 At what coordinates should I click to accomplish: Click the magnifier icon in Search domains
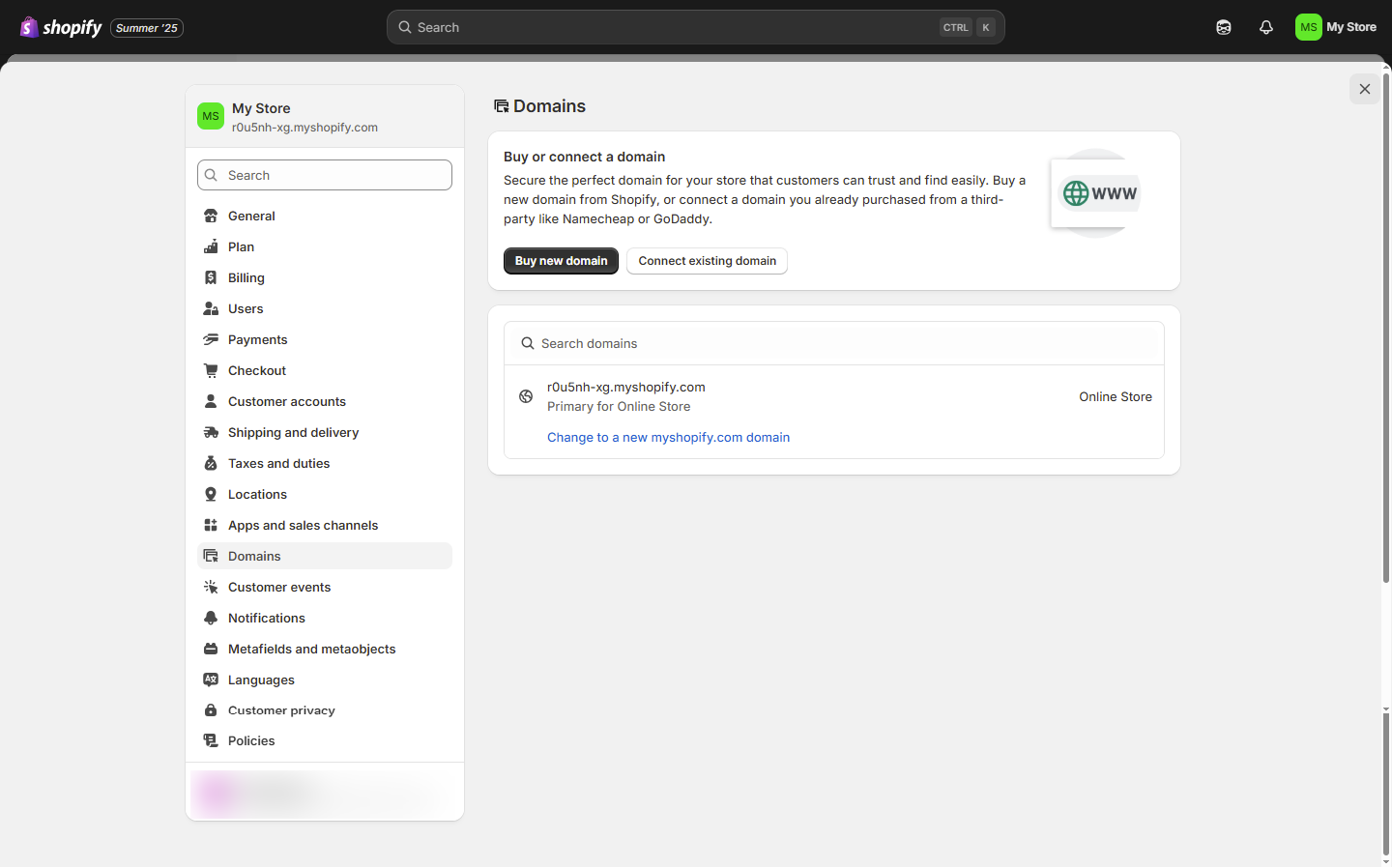(528, 343)
